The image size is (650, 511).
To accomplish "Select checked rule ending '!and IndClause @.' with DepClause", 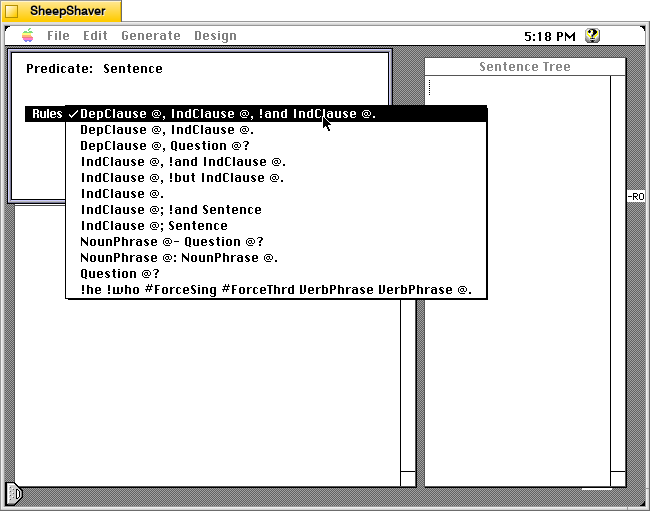I will click(276, 114).
